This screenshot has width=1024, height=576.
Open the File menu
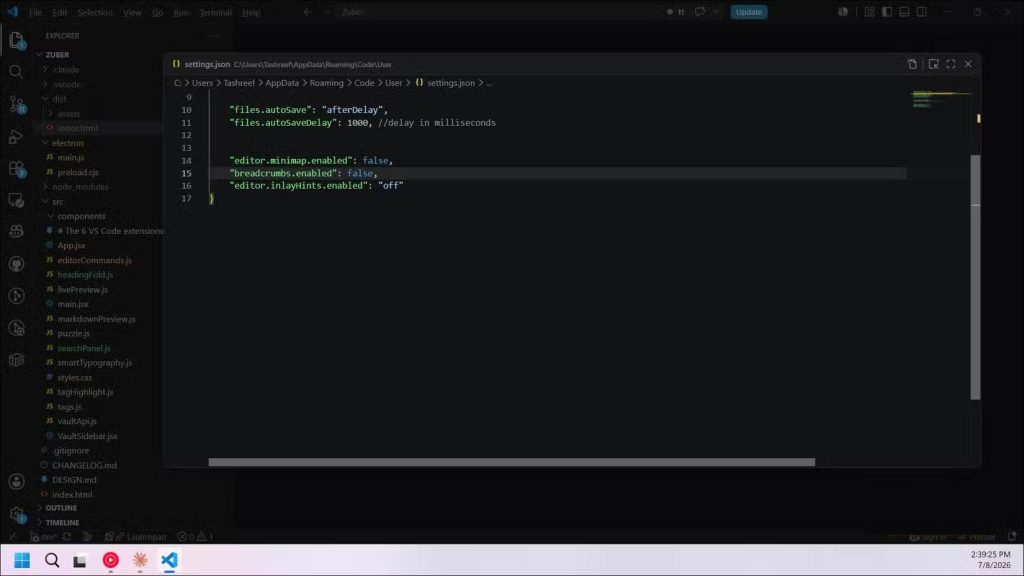pyautogui.click(x=35, y=12)
